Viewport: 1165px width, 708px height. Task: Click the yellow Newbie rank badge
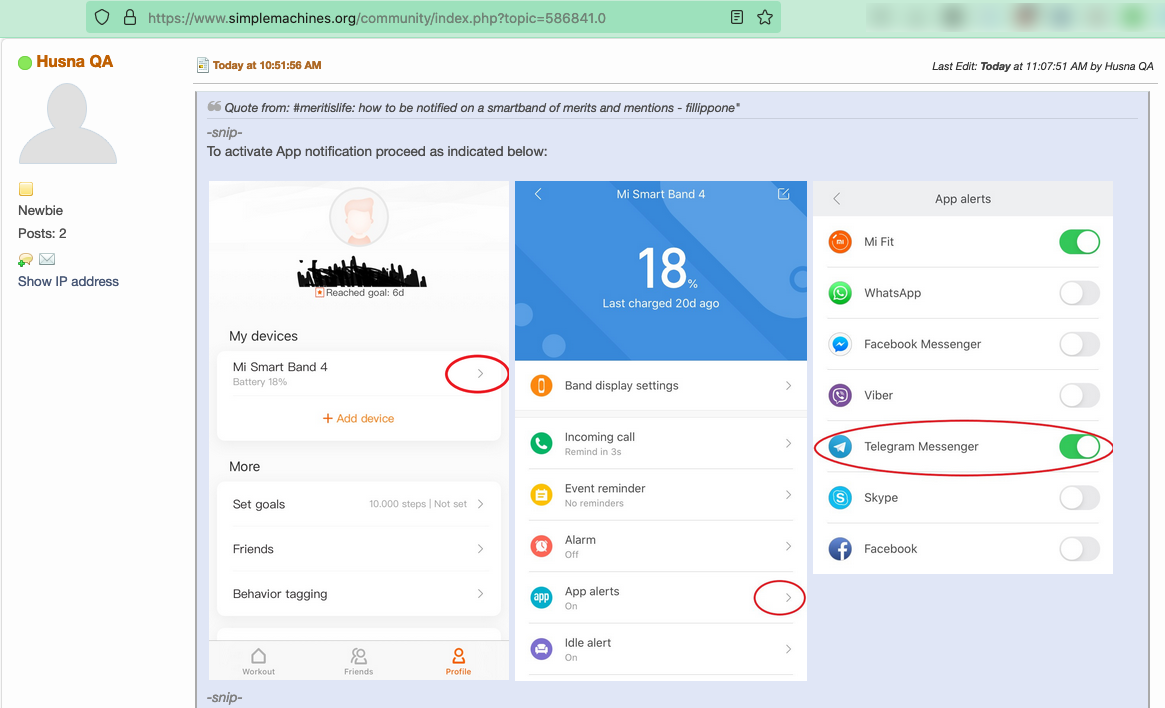tap(26, 189)
